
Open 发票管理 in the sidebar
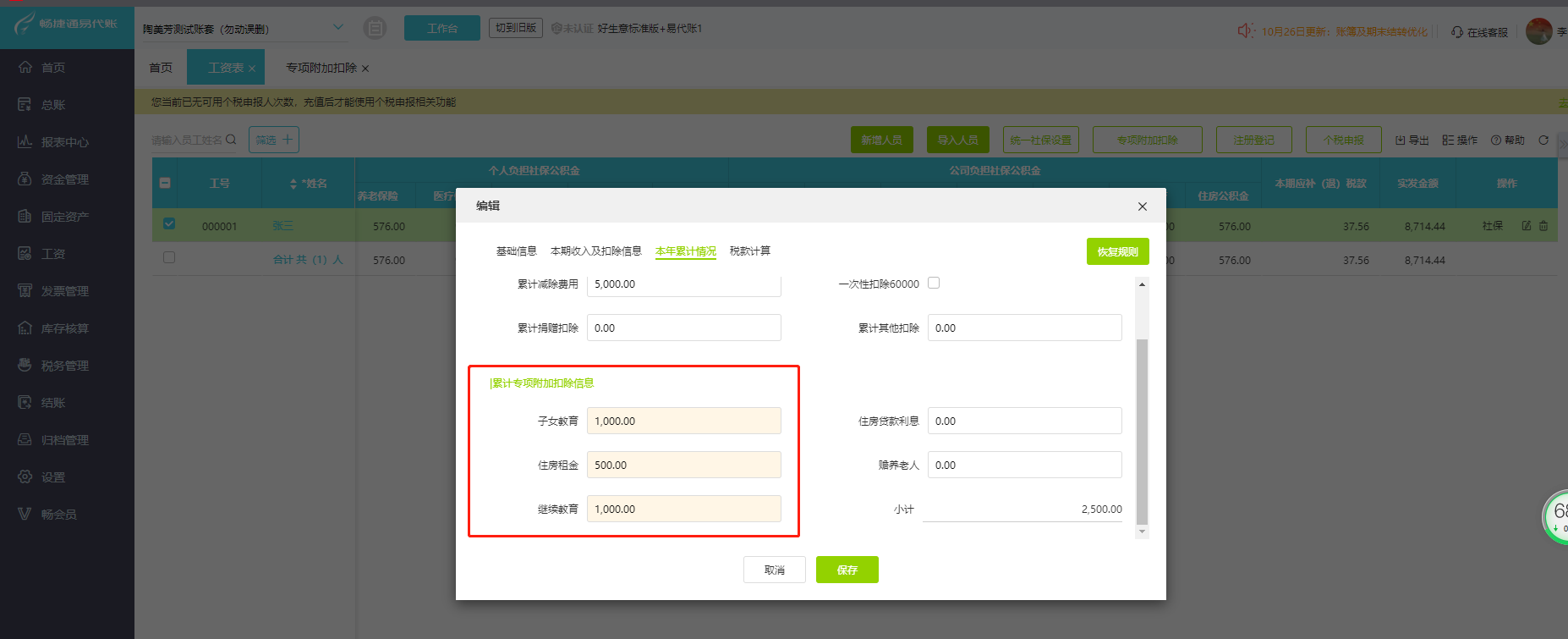click(x=53, y=290)
